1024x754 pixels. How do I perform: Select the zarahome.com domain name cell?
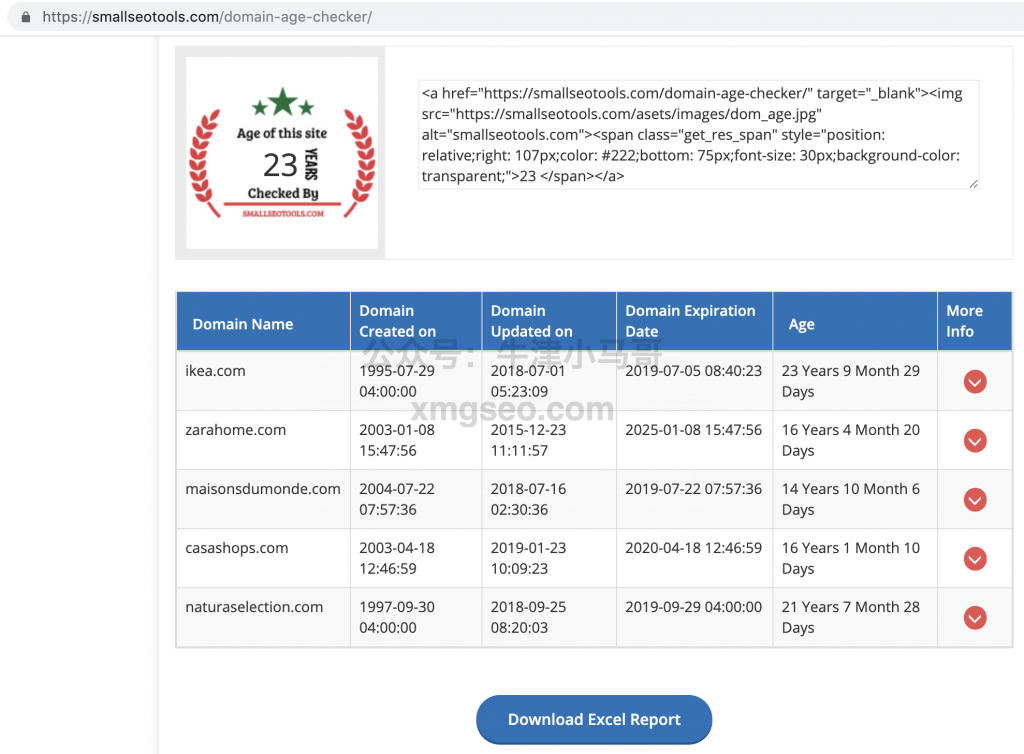coord(263,440)
